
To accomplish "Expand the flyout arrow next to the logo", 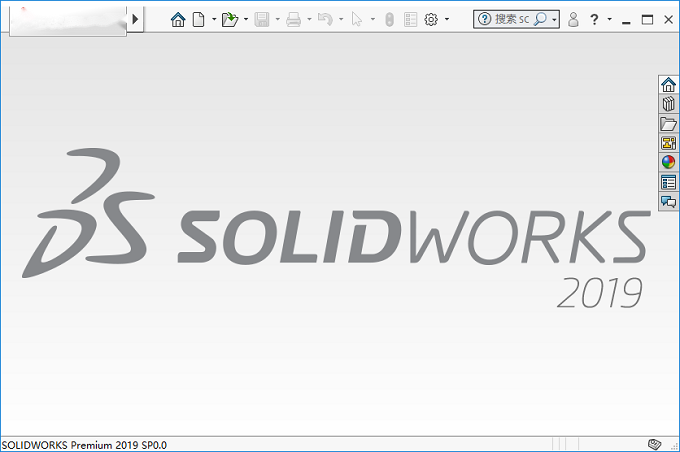I will click(135, 19).
